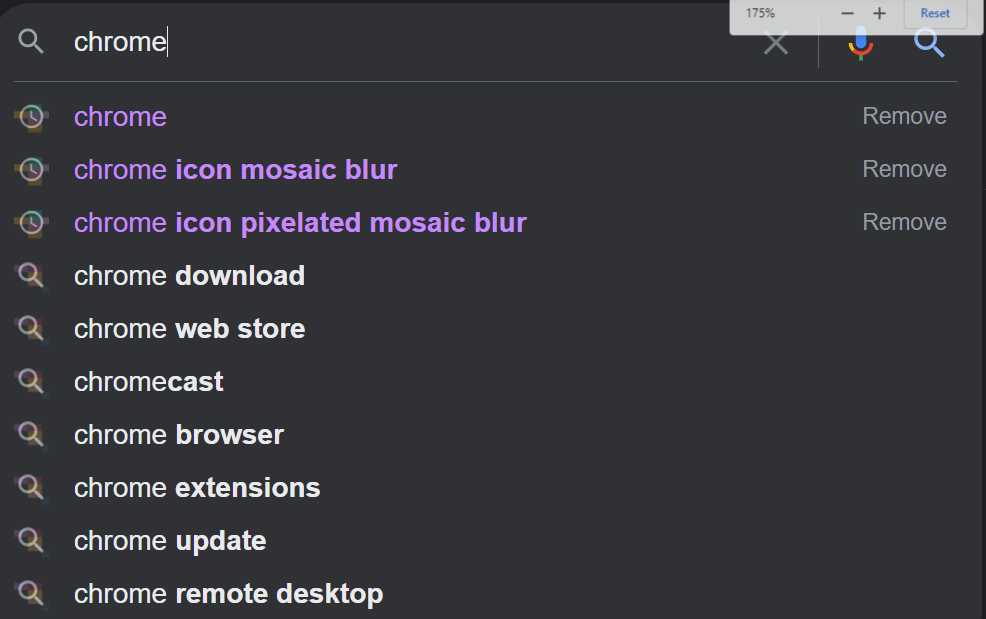The height and width of the screenshot is (619, 986).
Task: Remove 'chrome' from search history
Action: [904, 117]
